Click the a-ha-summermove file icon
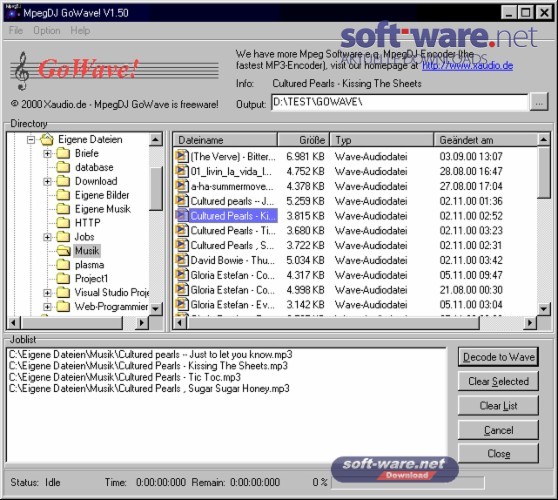Screen dimensions: 558x500 click(181, 186)
